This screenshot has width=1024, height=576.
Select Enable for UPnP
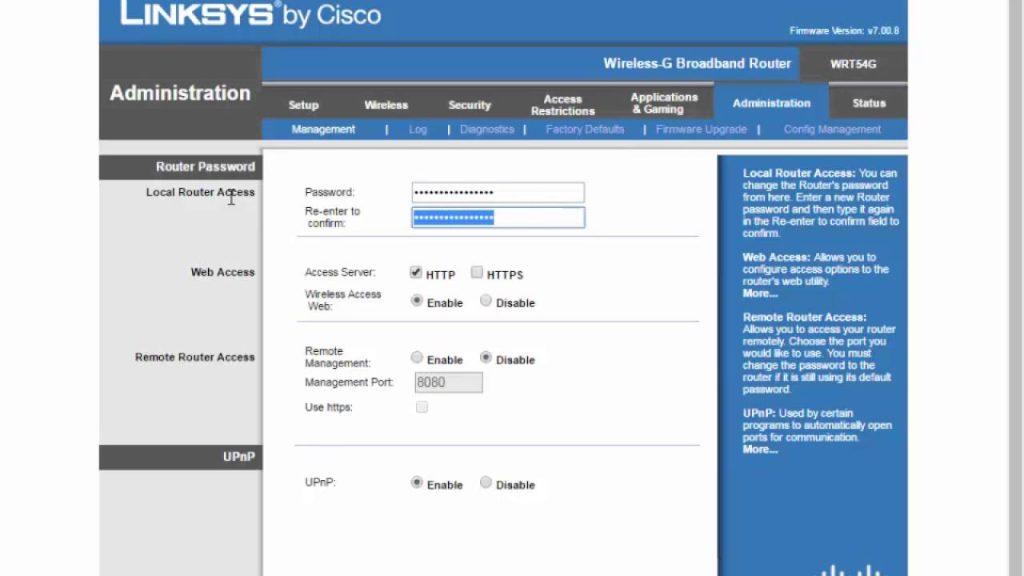pos(417,483)
